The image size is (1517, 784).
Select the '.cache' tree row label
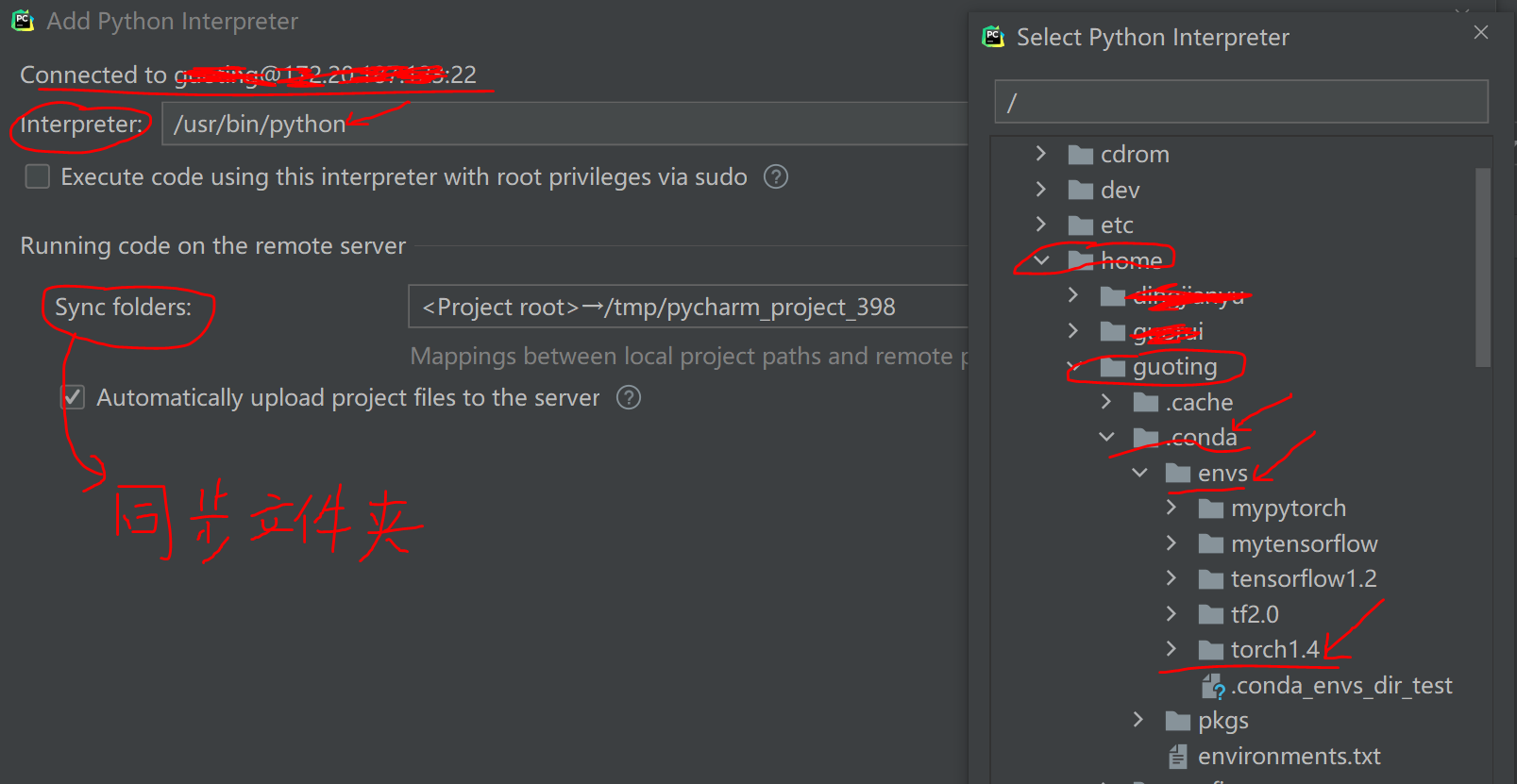pyautogui.click(x=1199, y=402)
